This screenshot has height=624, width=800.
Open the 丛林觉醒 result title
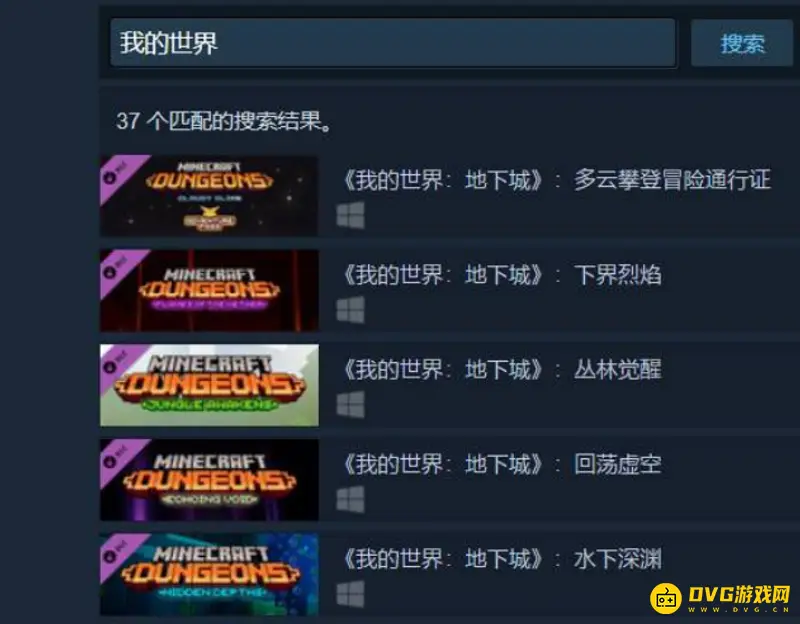pos(502,370)
